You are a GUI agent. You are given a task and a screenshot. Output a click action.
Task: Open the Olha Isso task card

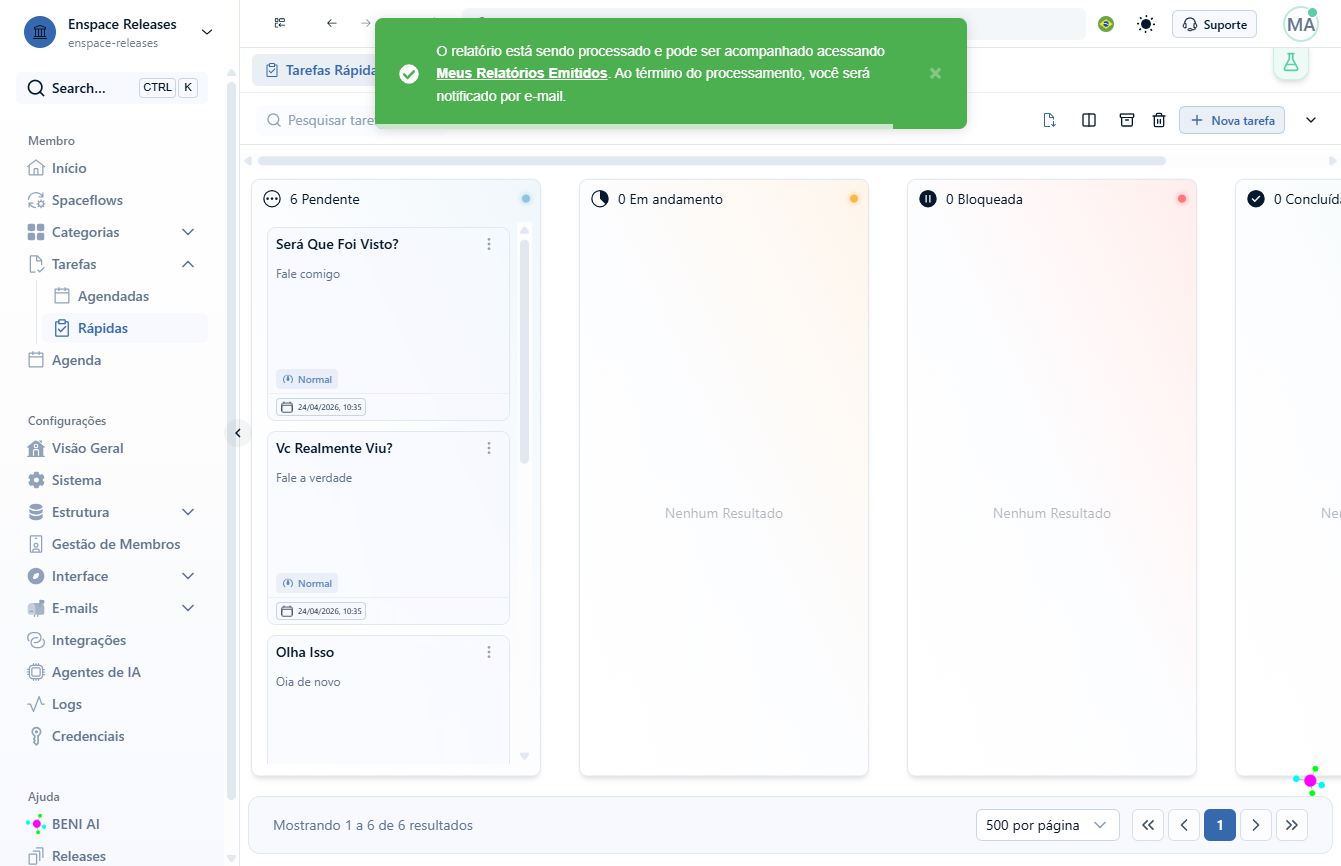click(388, 700)
